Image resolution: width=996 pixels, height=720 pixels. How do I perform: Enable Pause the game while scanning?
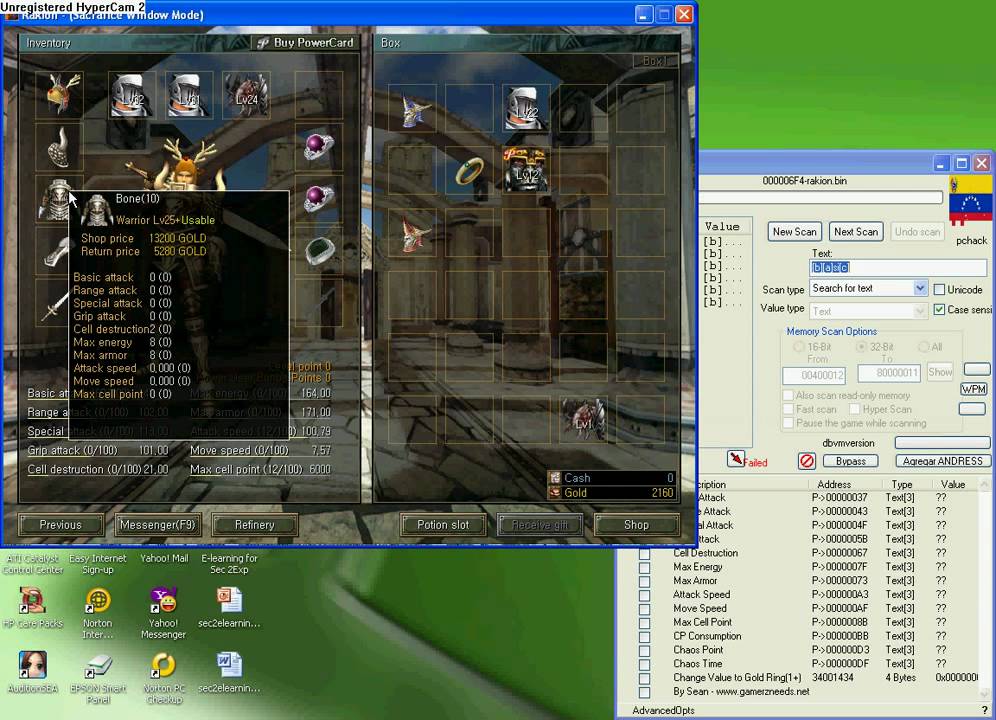click(x=788, y=423)
